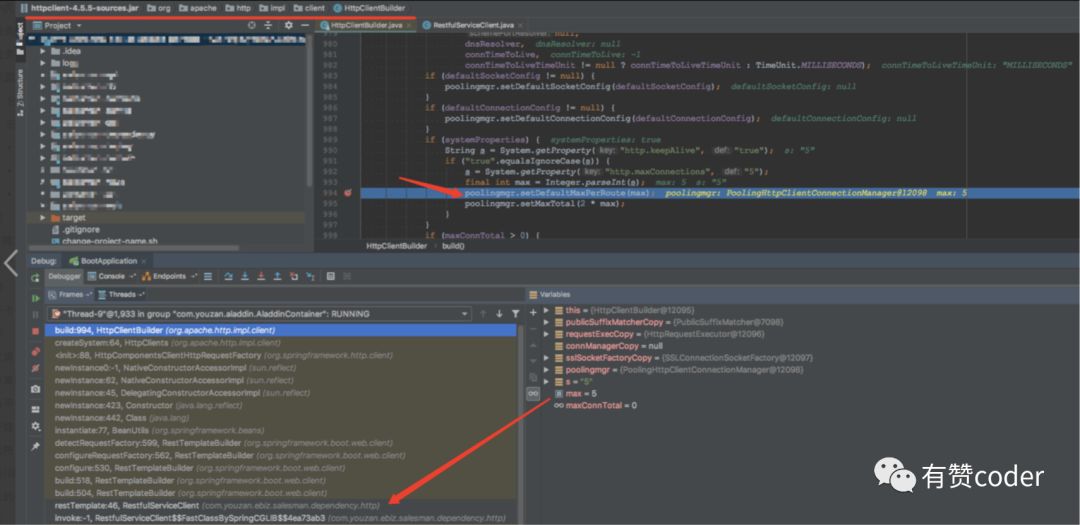Click the locate target icon in Project panel
The width and height of the screenshot is (1080, 525).
point(251,24)
